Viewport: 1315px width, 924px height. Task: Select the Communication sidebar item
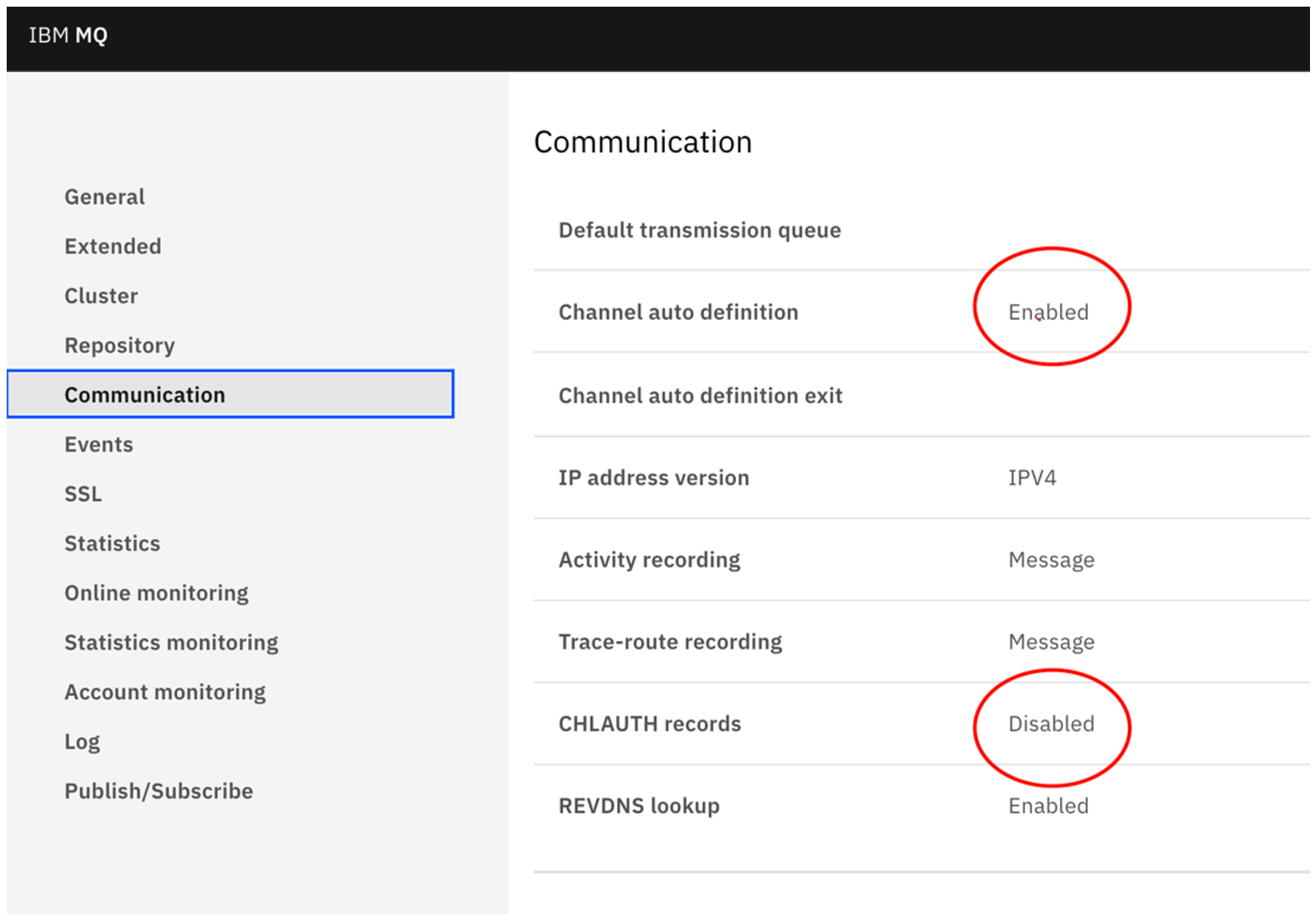[x=145, y=394]
